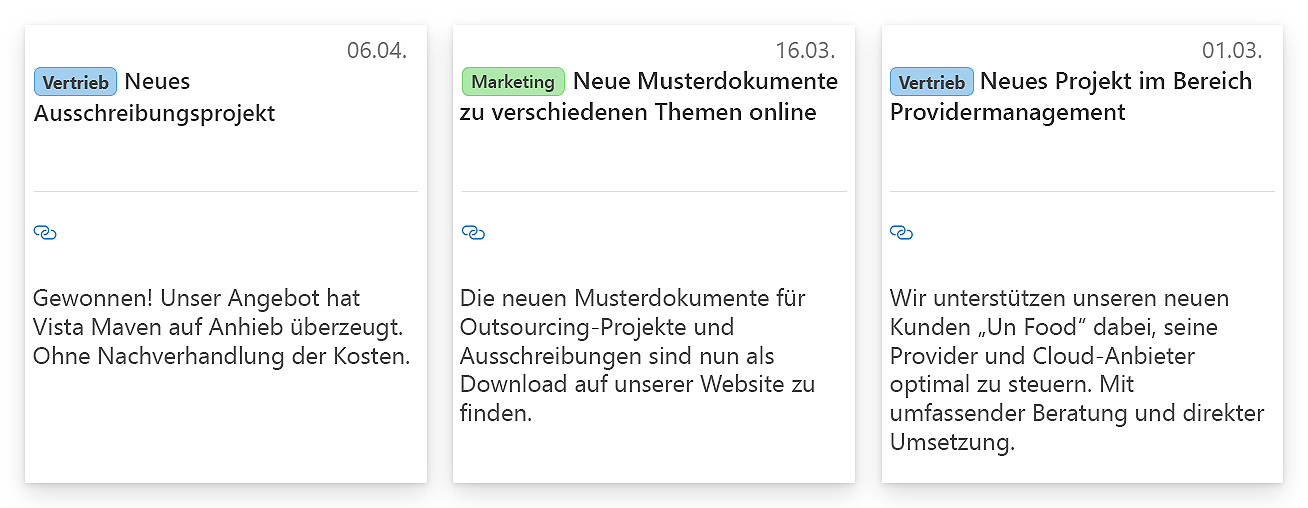Click the date 06.04.
The image size is (1308, 508).
coord(377,50)
